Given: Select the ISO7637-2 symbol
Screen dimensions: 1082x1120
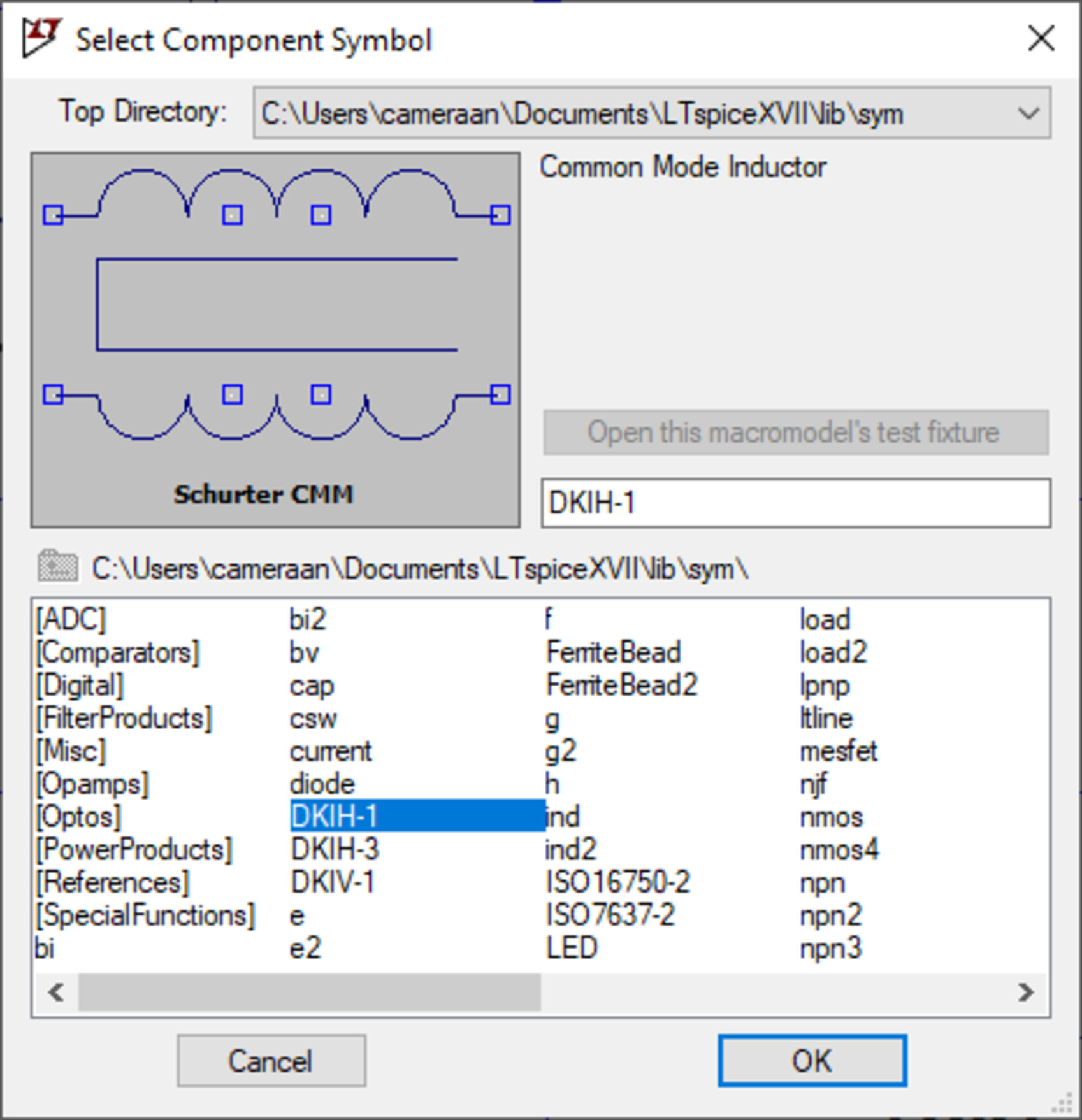Looking at the screenshot, I should [610, 915].
